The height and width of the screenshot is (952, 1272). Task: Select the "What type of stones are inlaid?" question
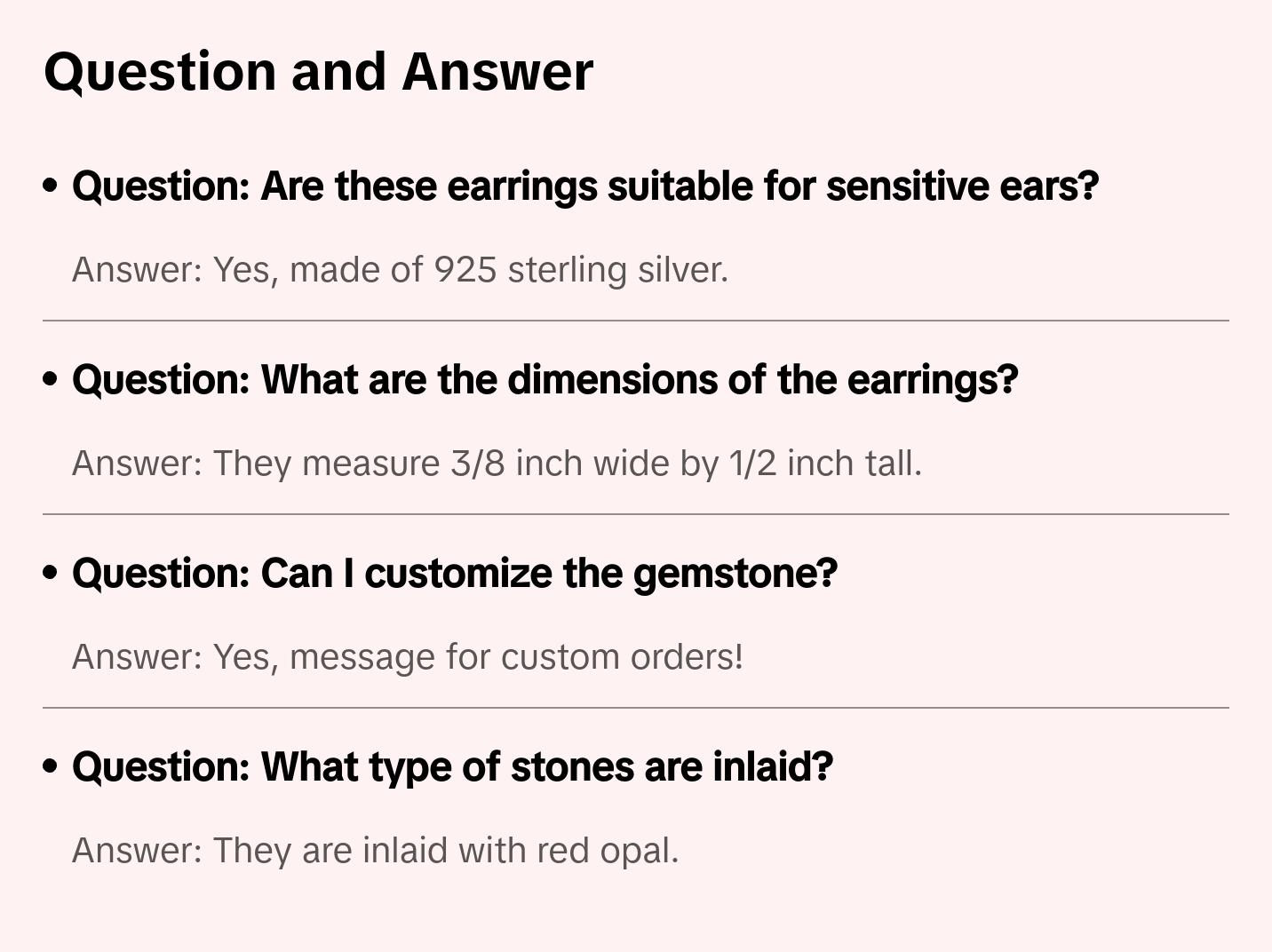[452, 767]
